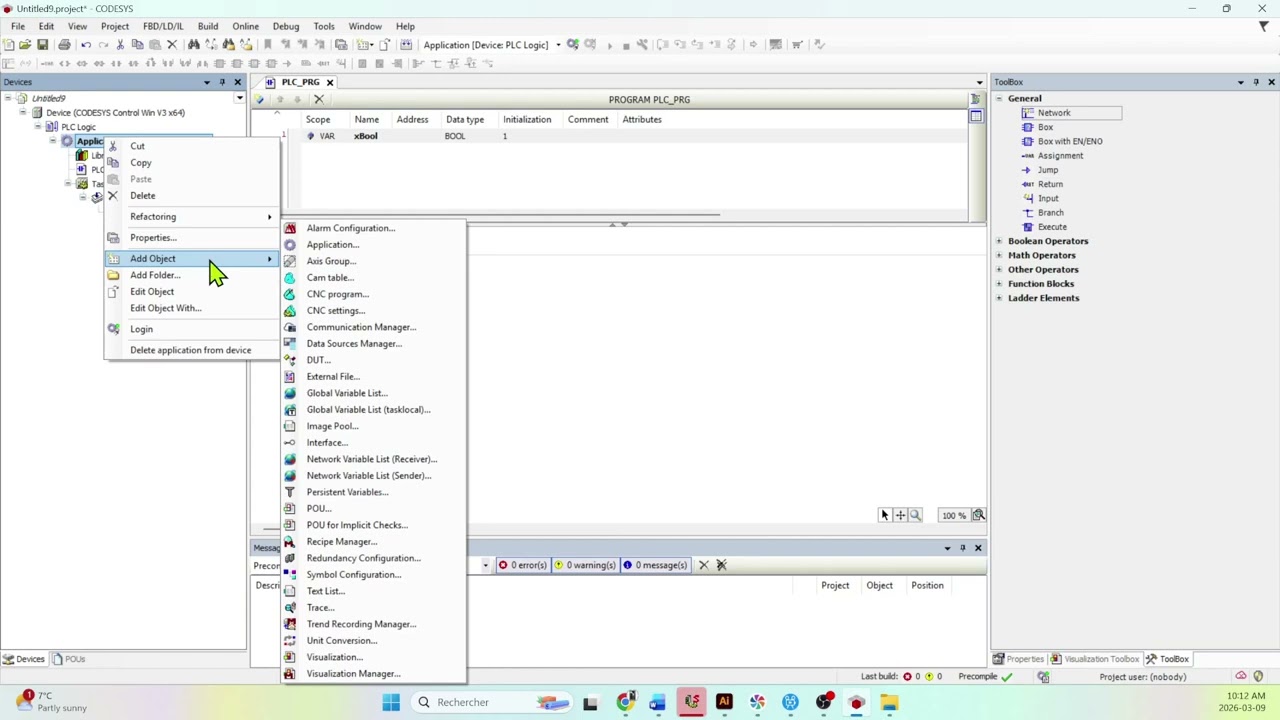Click the Persistent Variables icon

[x=290, y=492]
